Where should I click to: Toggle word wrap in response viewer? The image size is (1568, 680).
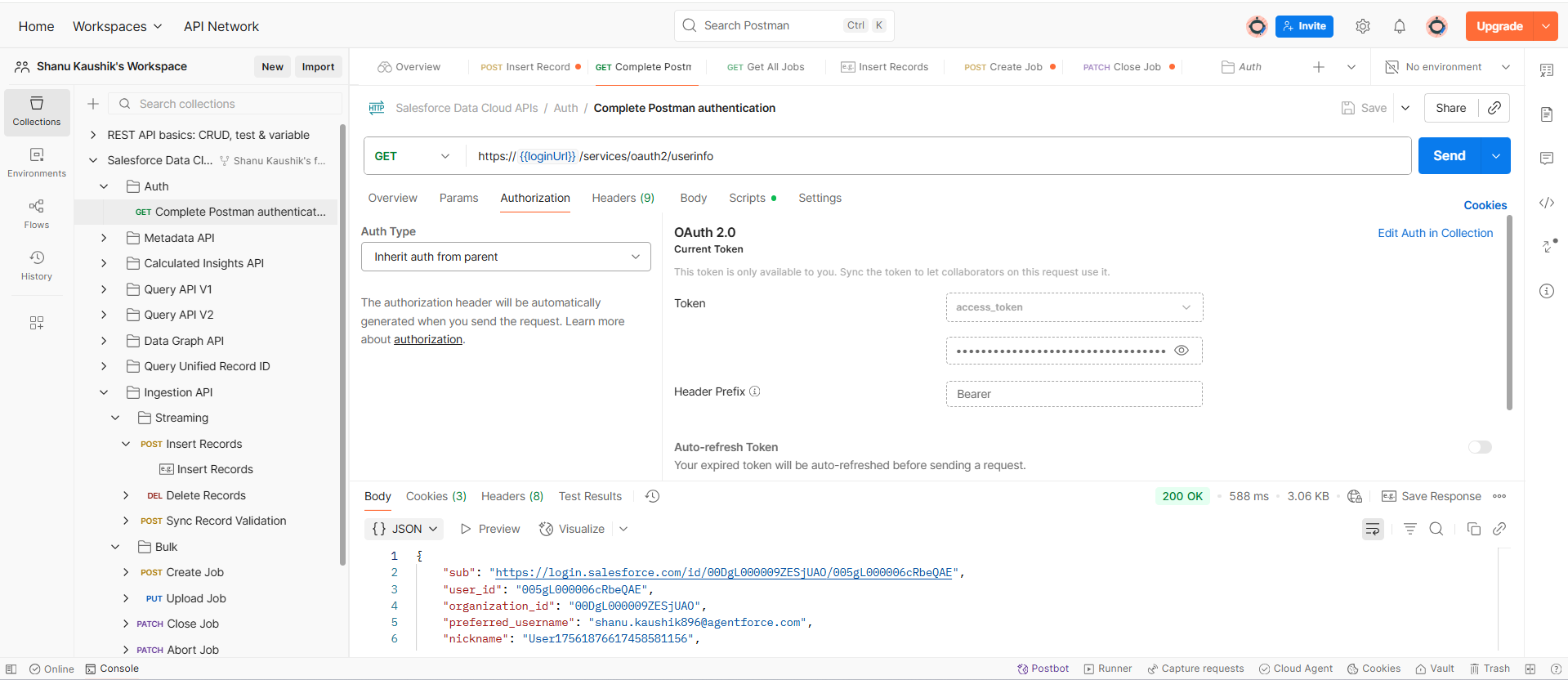coord(1372,529)
